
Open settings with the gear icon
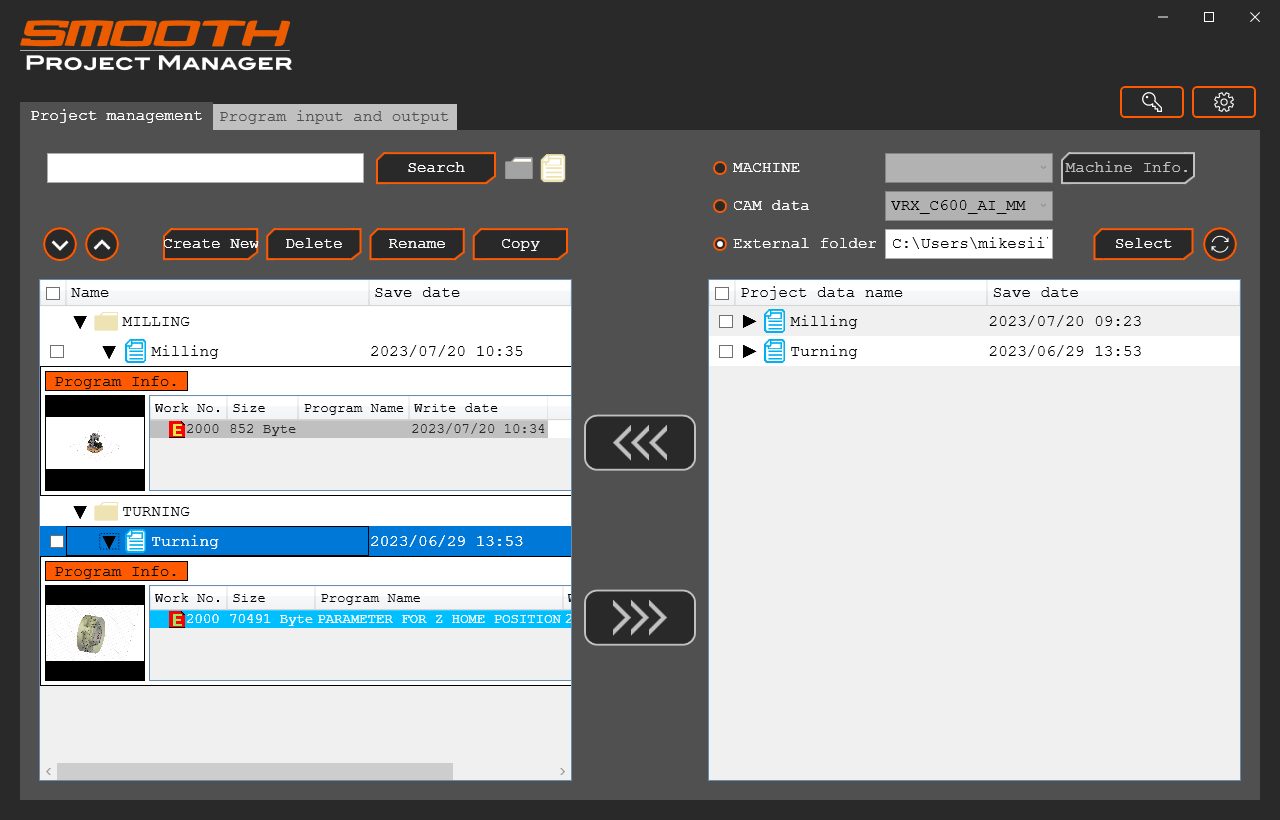click(x=1224, y=102)
